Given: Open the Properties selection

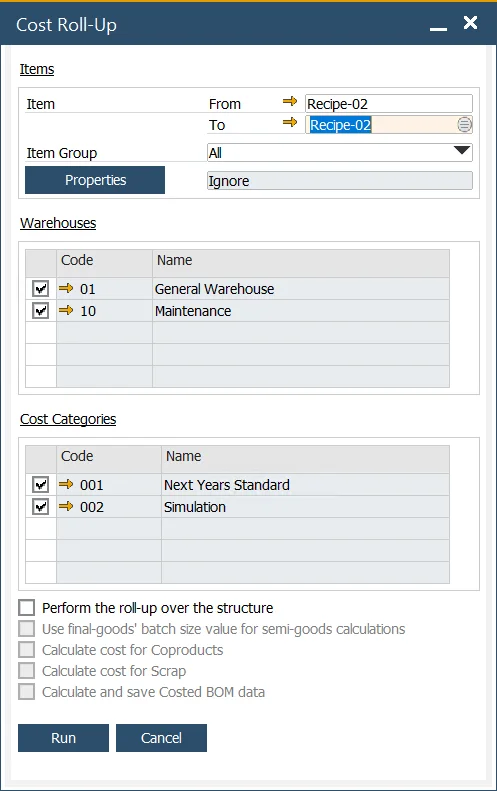Looking at the screenshot, I should point(95,180).
